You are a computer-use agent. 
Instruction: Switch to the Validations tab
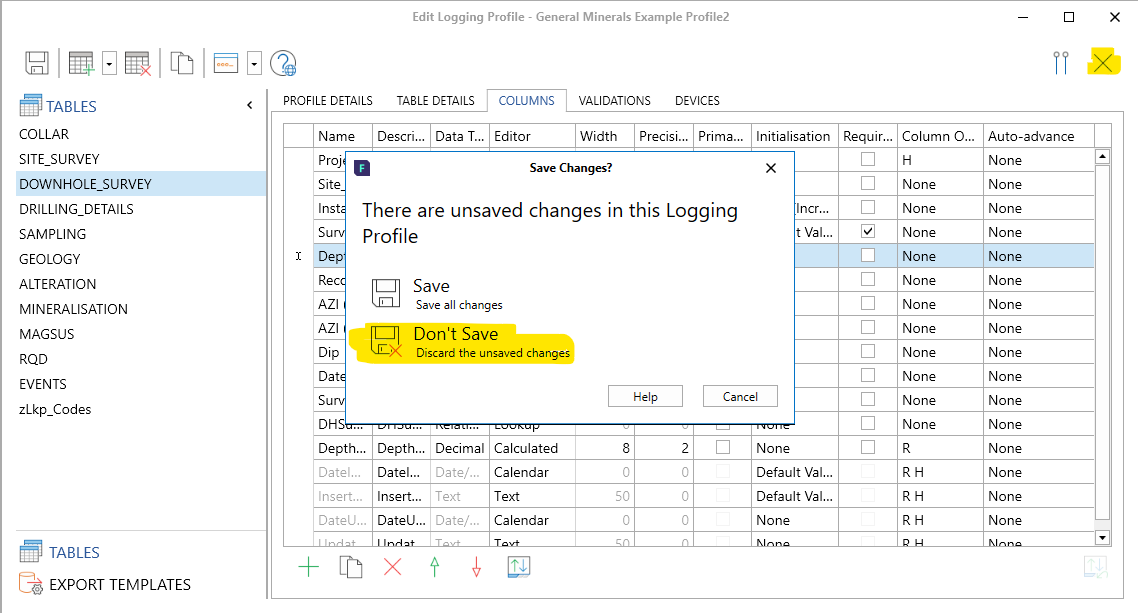614,101
